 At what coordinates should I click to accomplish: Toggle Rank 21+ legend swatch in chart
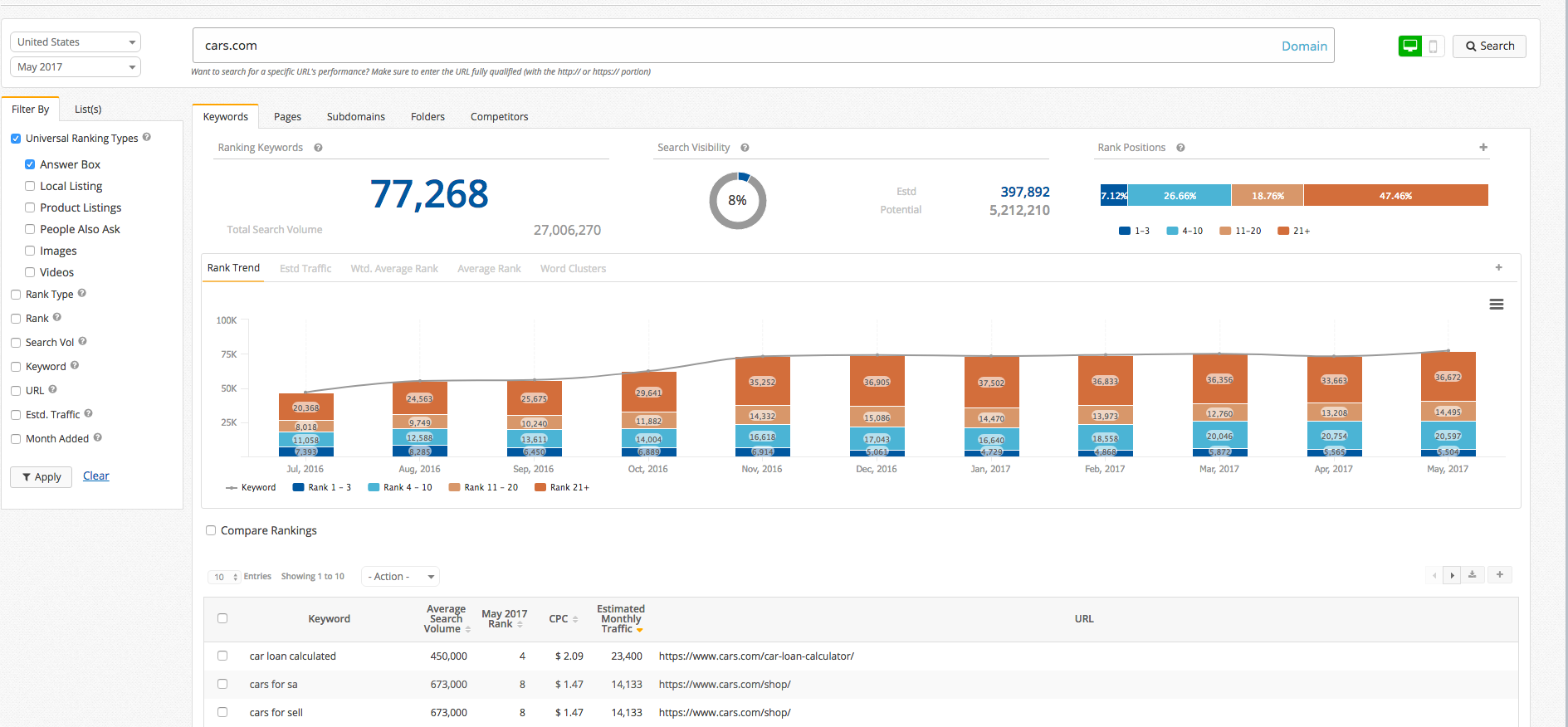coord(540,488)
